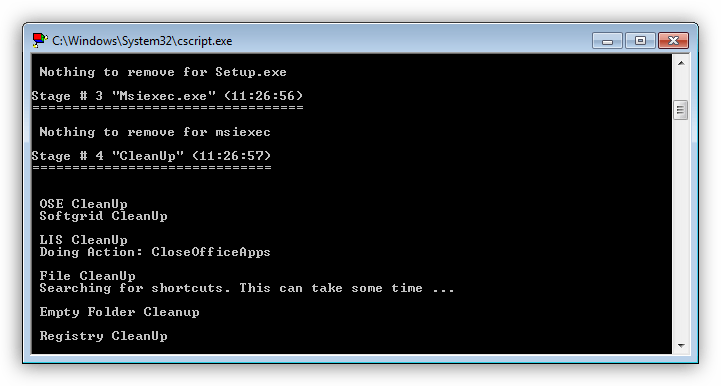Minimize the cscript.exe console window
This screenshot has width=721, height=386.
(607, 40)
